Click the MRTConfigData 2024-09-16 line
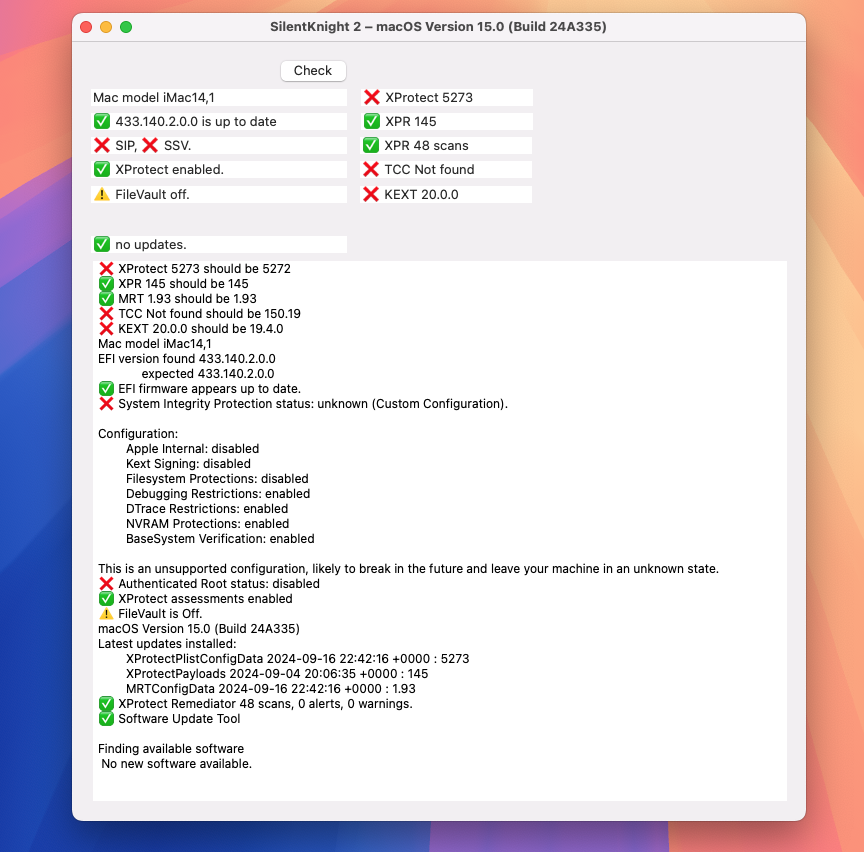Screen dimensions: 864x852 click(x=271, y=689)
